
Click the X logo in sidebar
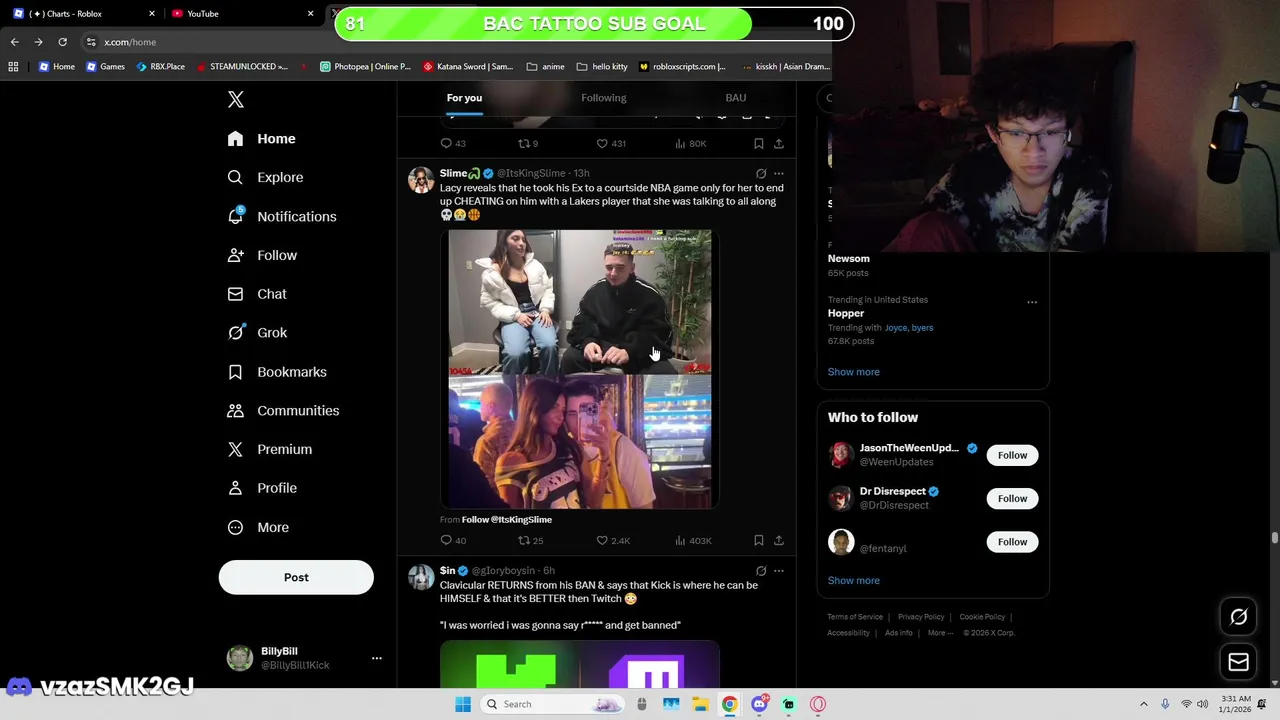pyautogui.click(x=236, y=99)
